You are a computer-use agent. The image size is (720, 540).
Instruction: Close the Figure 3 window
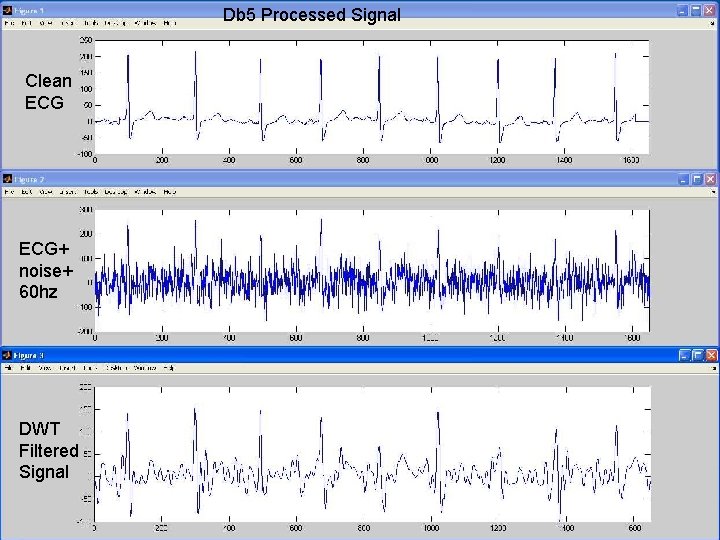(x=711, y=355)
